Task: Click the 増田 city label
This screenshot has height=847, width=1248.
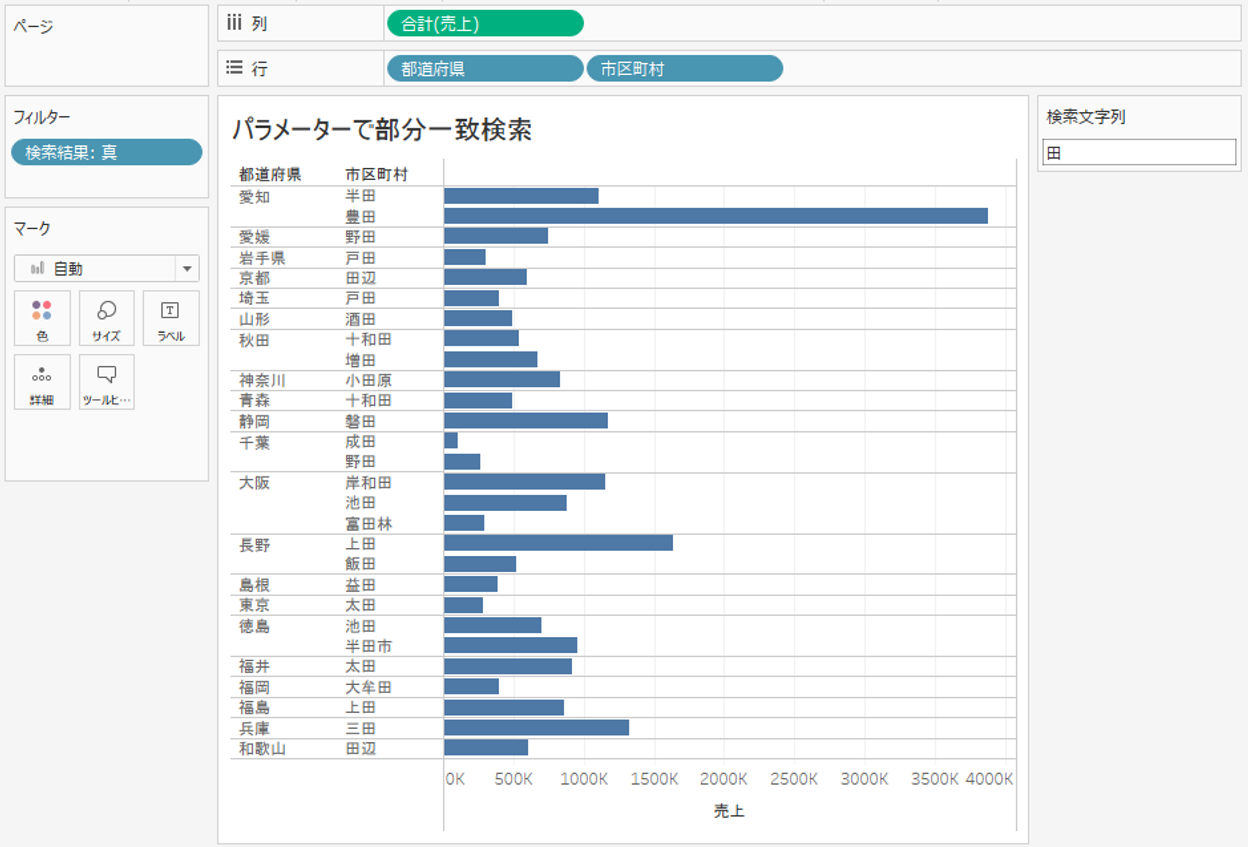Action: pyautogui.click(x=361, y=359)
